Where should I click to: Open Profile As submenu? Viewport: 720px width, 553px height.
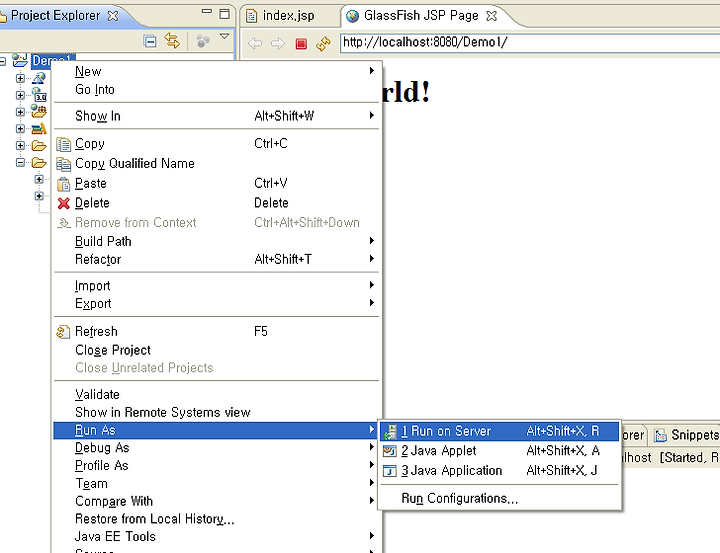click(217, 465)
